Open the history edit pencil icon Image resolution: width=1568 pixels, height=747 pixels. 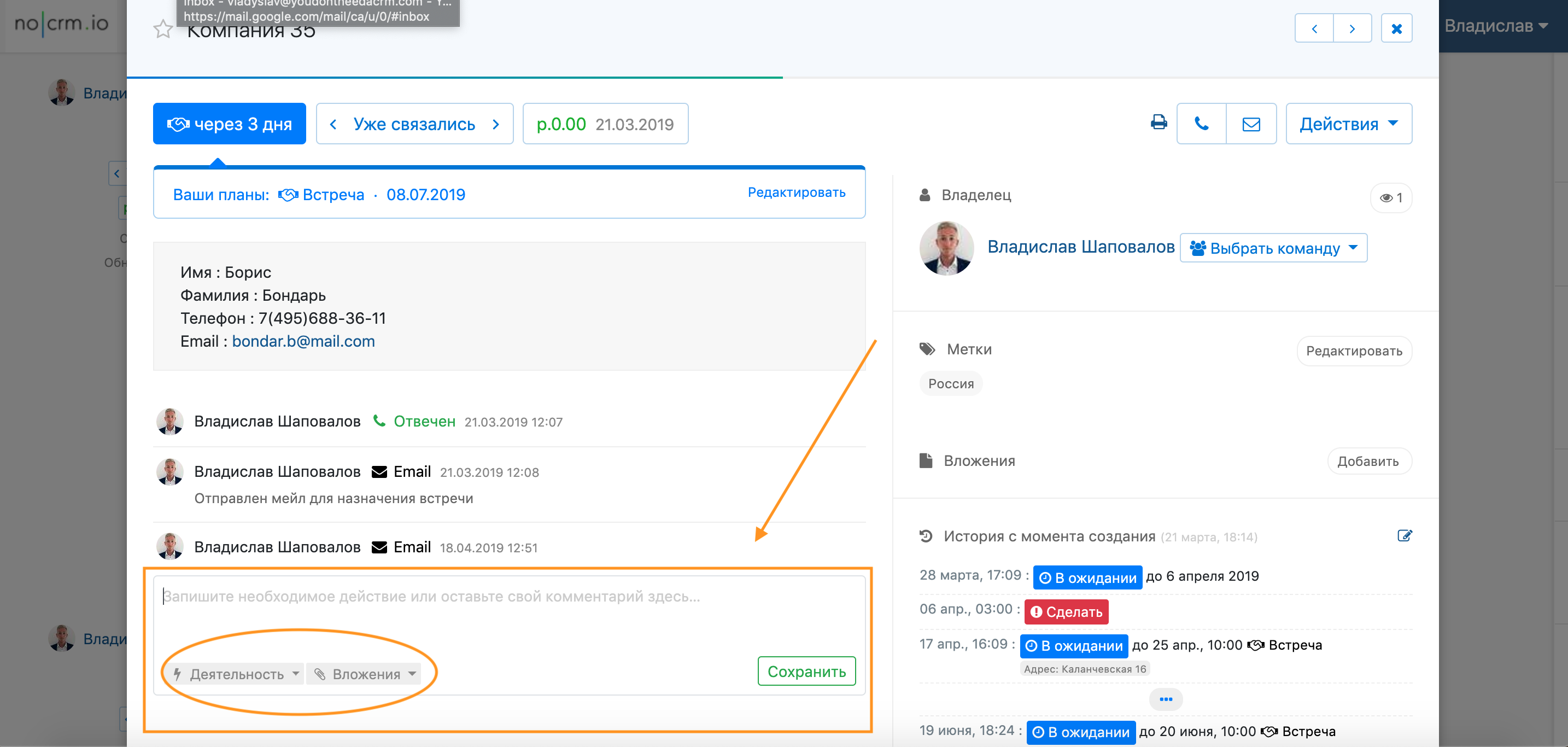(x=1403, y=536)
